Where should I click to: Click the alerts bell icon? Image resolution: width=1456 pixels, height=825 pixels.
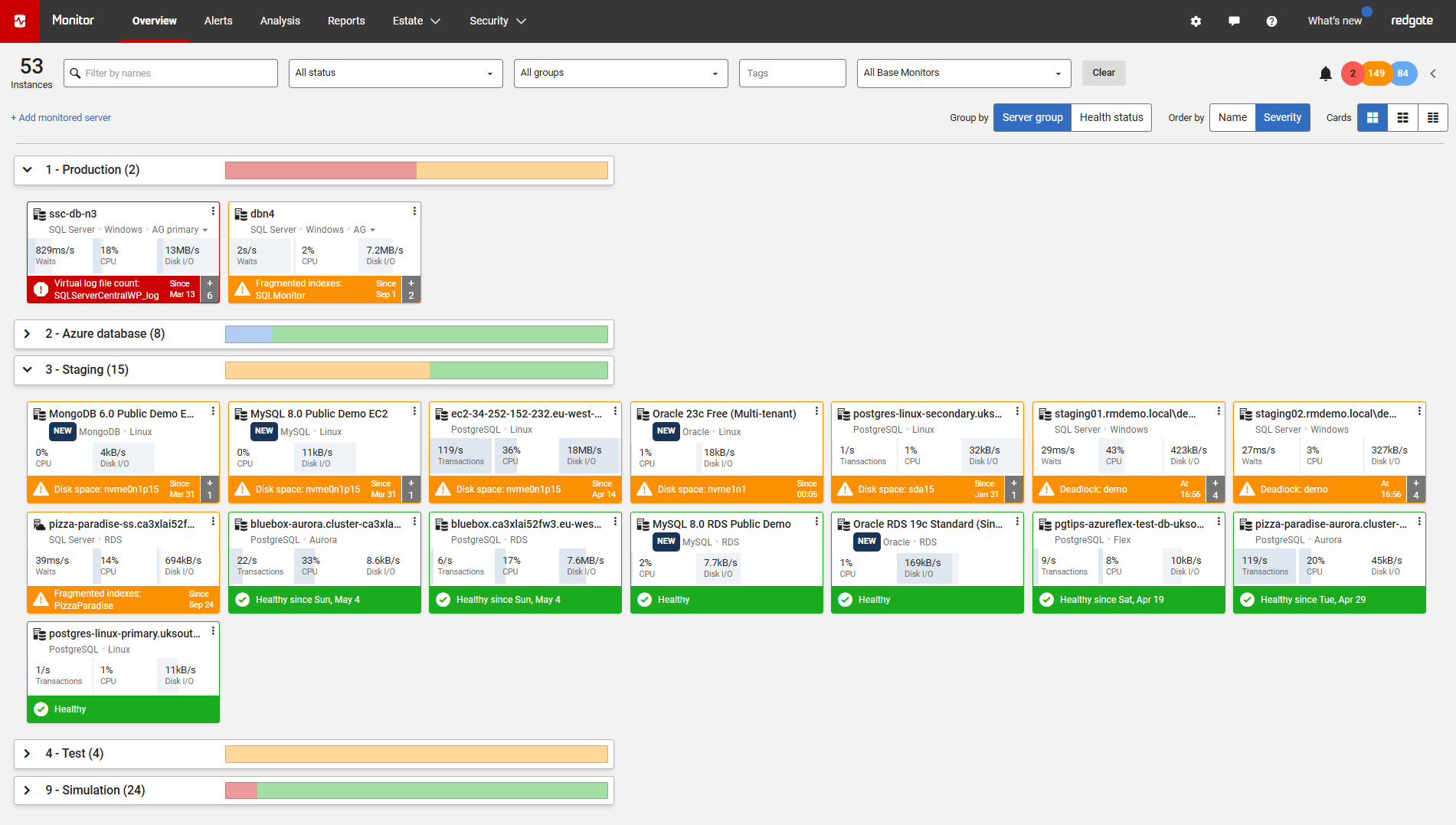[x=1326, y=74]
